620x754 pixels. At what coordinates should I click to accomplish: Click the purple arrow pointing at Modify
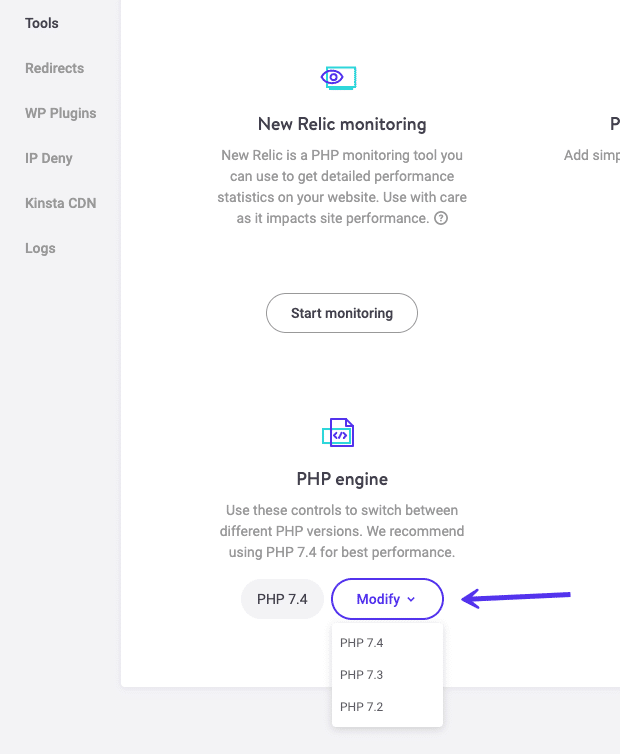(x=515, y=598)
